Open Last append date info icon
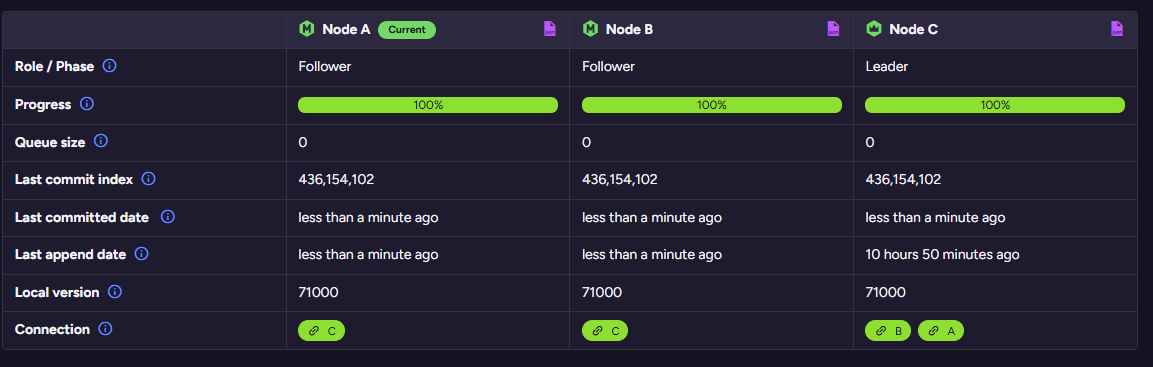Viewport: 1153px width, 367px height. point(142,254)
